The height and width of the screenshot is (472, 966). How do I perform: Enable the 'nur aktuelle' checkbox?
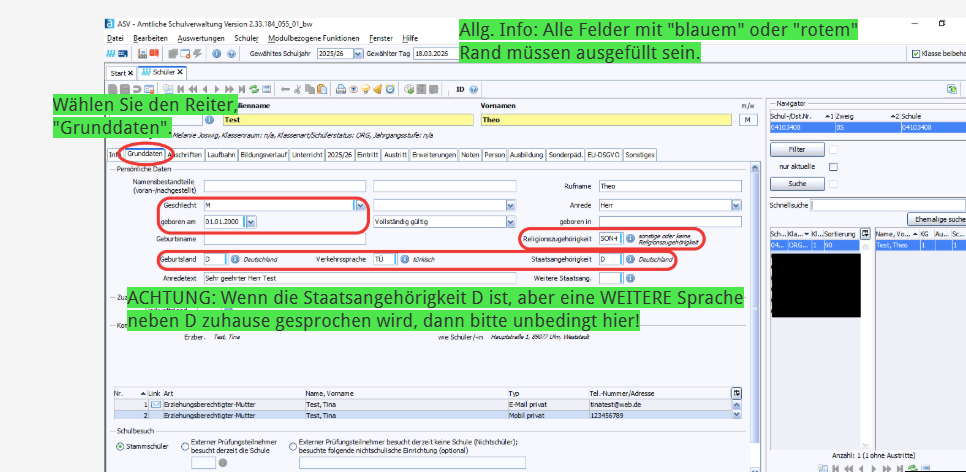coord(833,166)
